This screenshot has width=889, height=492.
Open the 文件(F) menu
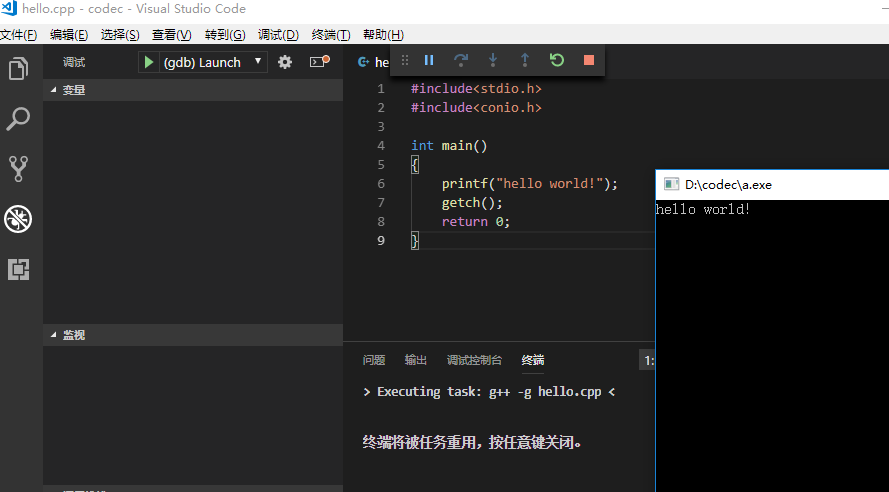pyautogui.click(x=19, y=35)
